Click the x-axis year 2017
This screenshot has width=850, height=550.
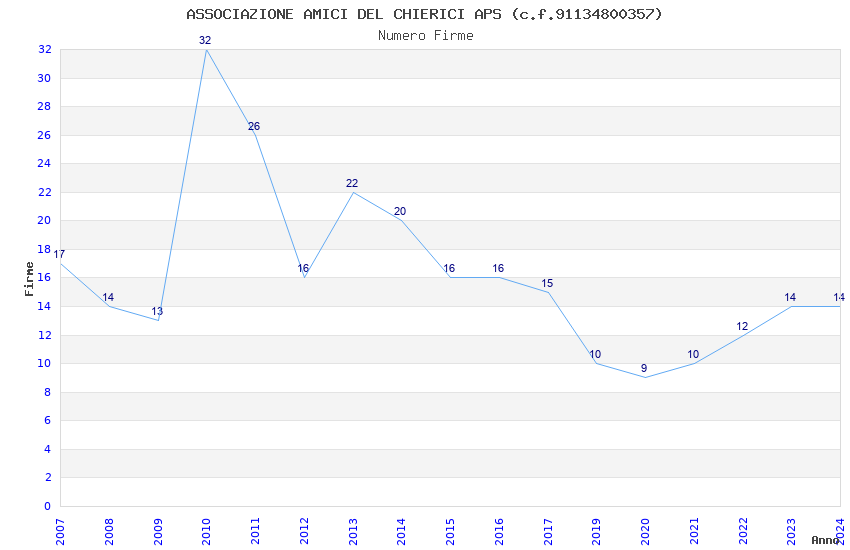tap(548, 531)
